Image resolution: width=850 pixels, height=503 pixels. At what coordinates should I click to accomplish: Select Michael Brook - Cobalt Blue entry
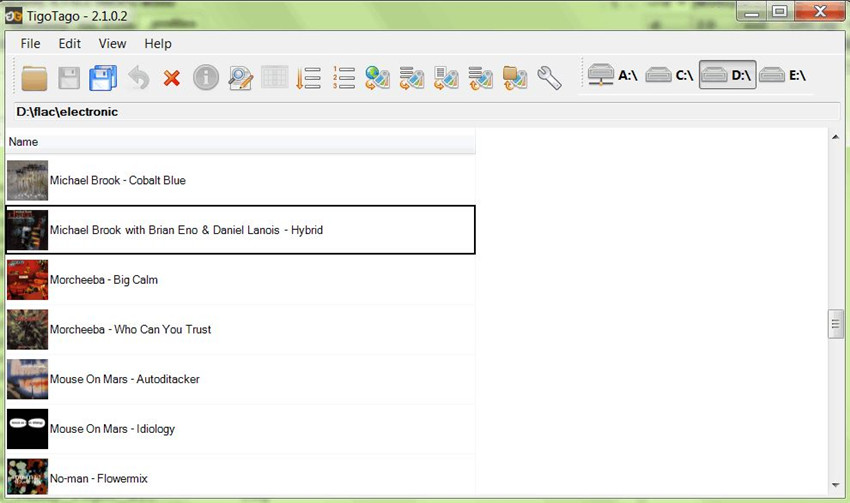(x=117, y=180)
